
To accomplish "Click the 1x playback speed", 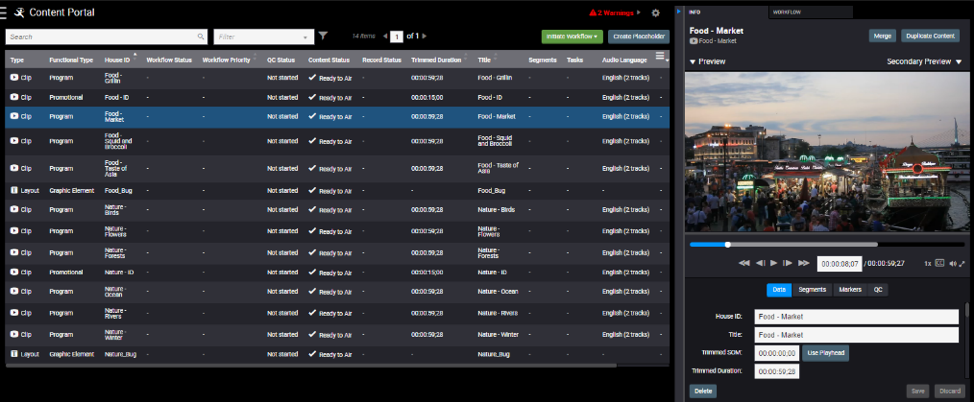I will [927, 263].
